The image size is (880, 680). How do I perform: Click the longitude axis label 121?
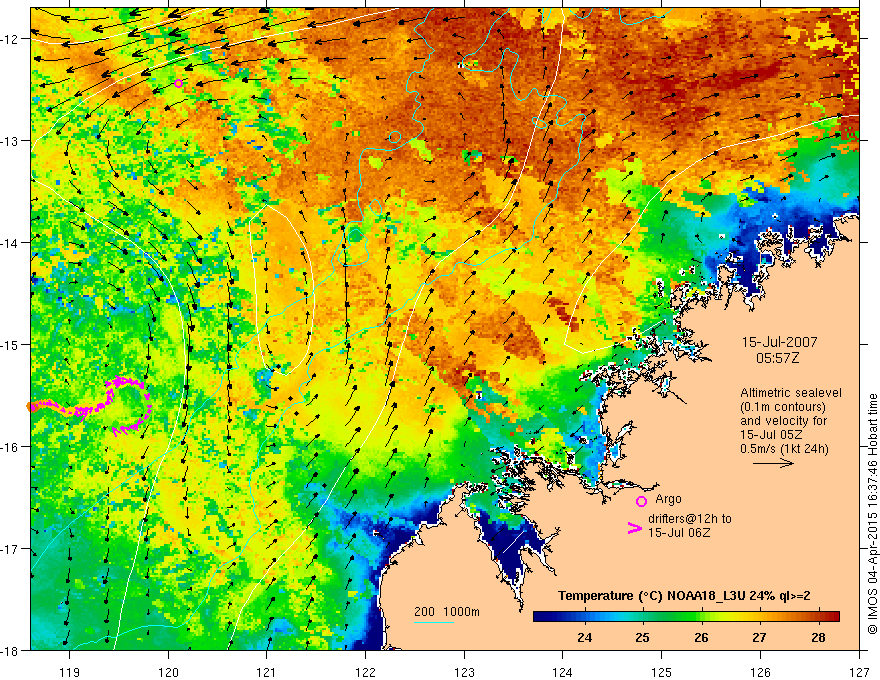click(267, 672)
